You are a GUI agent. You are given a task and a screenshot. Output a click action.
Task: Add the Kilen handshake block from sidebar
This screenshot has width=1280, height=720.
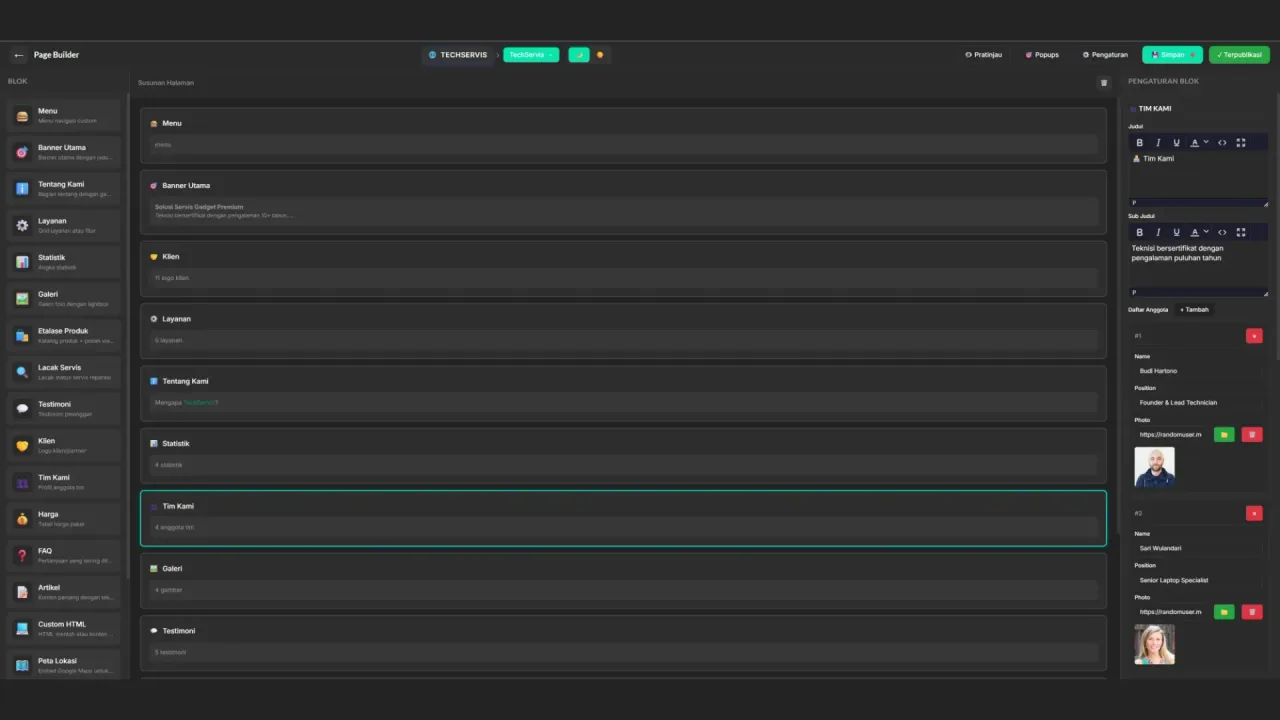coord(64,446)
